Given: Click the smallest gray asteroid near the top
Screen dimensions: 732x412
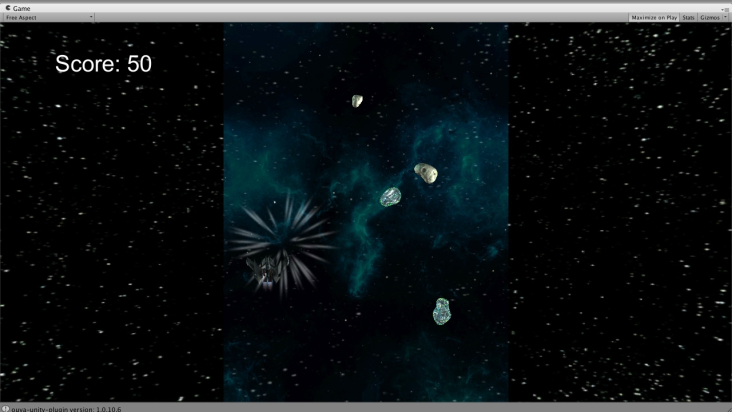Looking at the screenshot, I should tap(357, 101).
